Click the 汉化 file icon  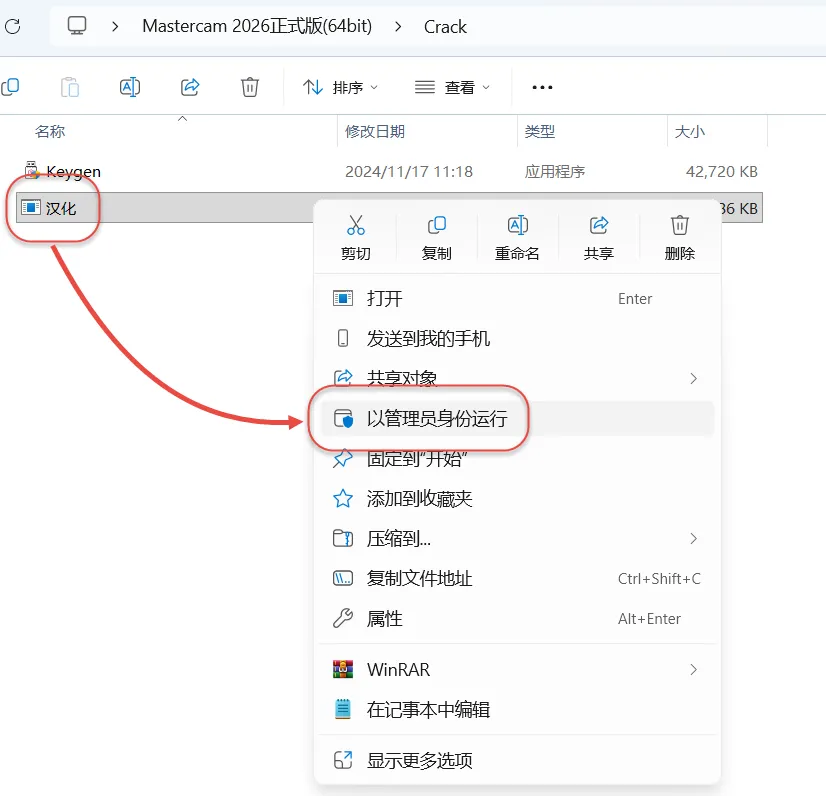coord(31,208)
